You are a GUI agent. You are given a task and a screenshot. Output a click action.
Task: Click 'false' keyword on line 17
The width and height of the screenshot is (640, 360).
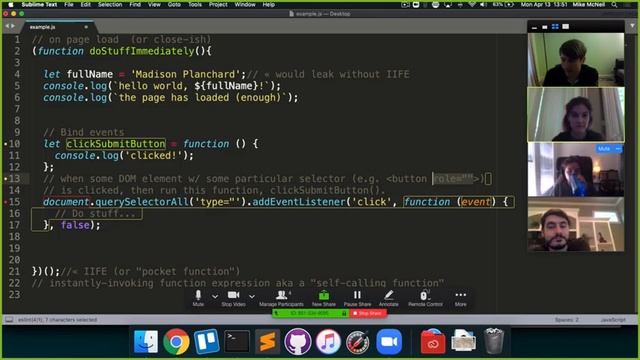[75, 225]
